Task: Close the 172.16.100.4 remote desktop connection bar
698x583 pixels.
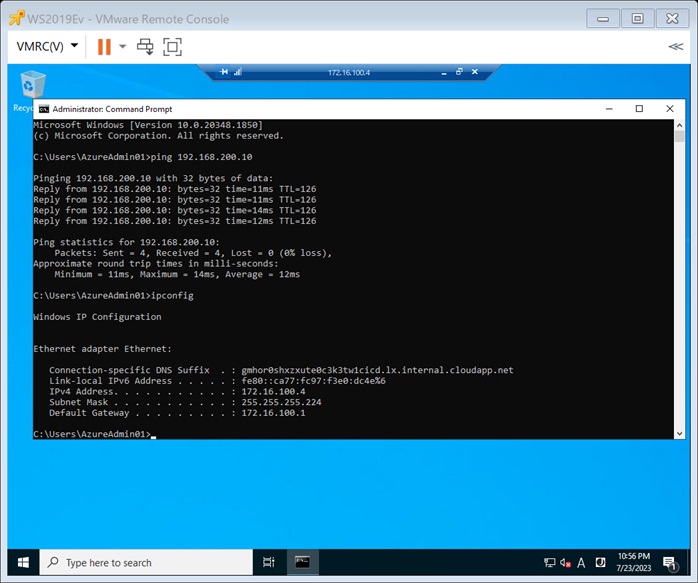Action: tap(475, 72)
